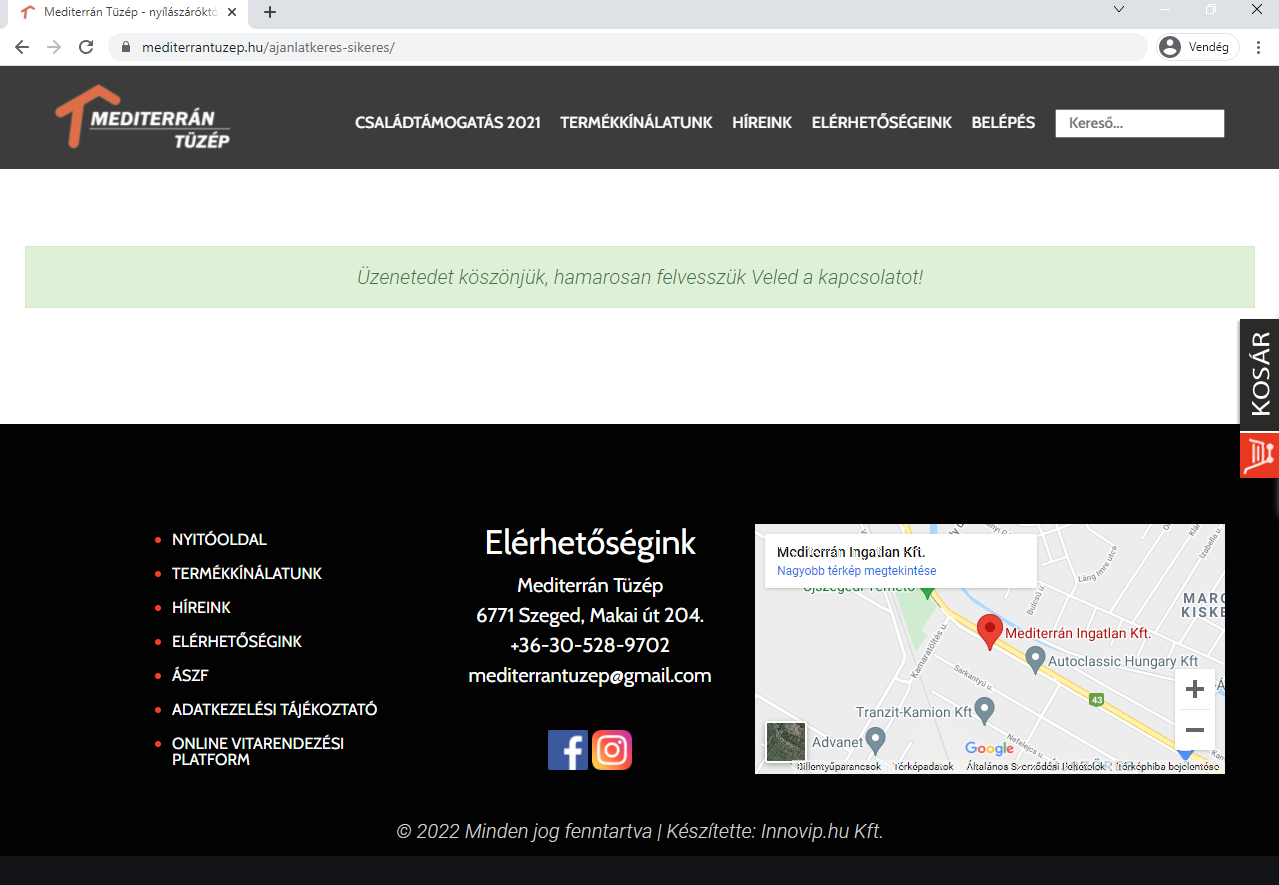Open the Instagram icon in footer
1279x885 pixels.
point(612,750)
